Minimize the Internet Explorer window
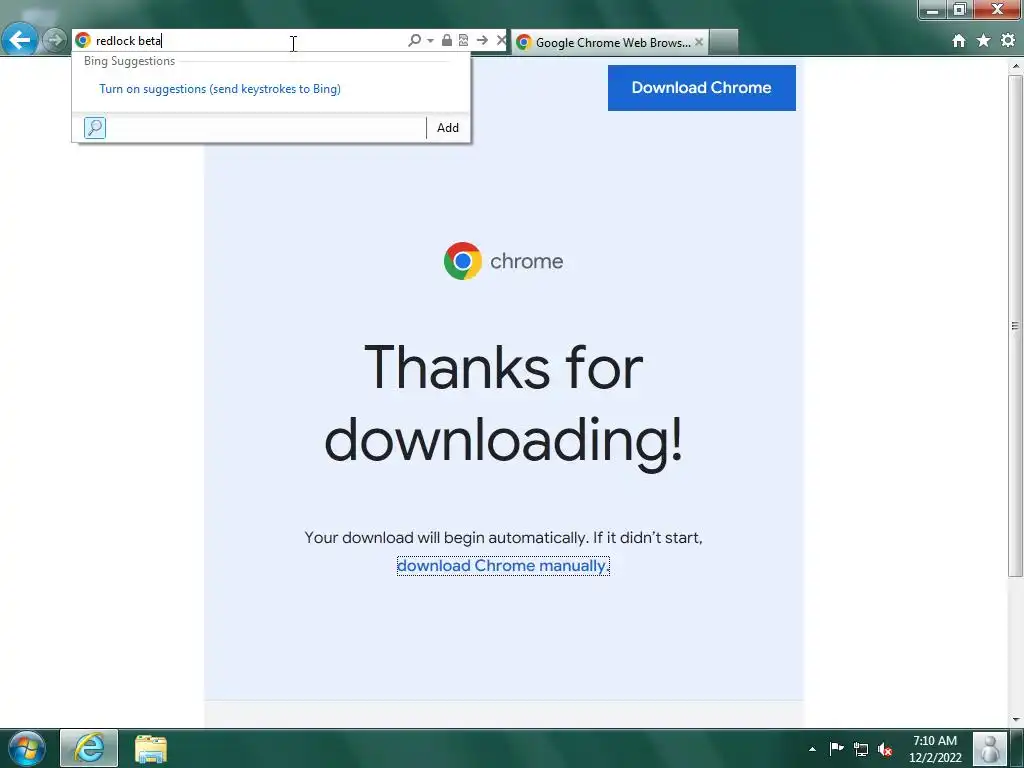Viewport: 1024px width, 768px height. coord(933,10)
